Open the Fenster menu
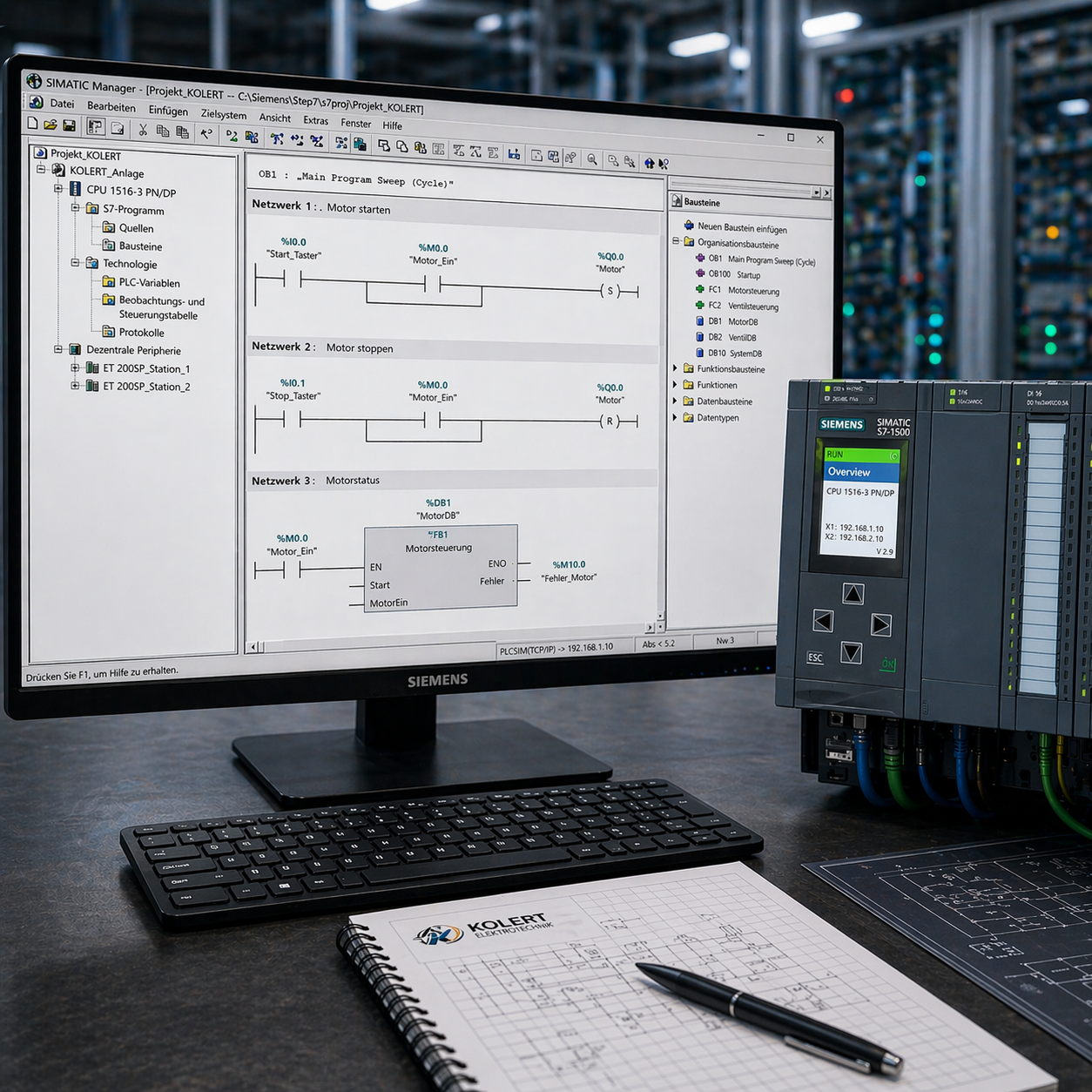Viewport: 1092px width, 1092px height. tap(356, 123)
